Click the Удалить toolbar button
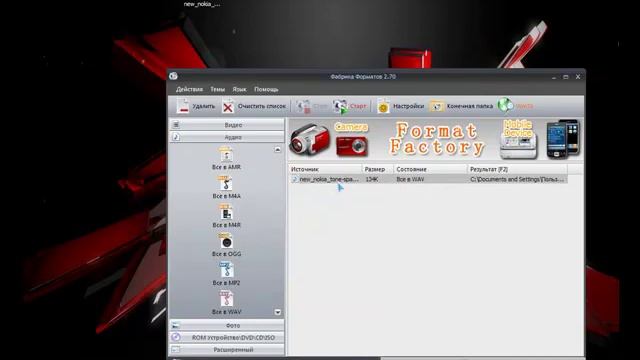Viewport: 640px width, 360px height. 196,106
